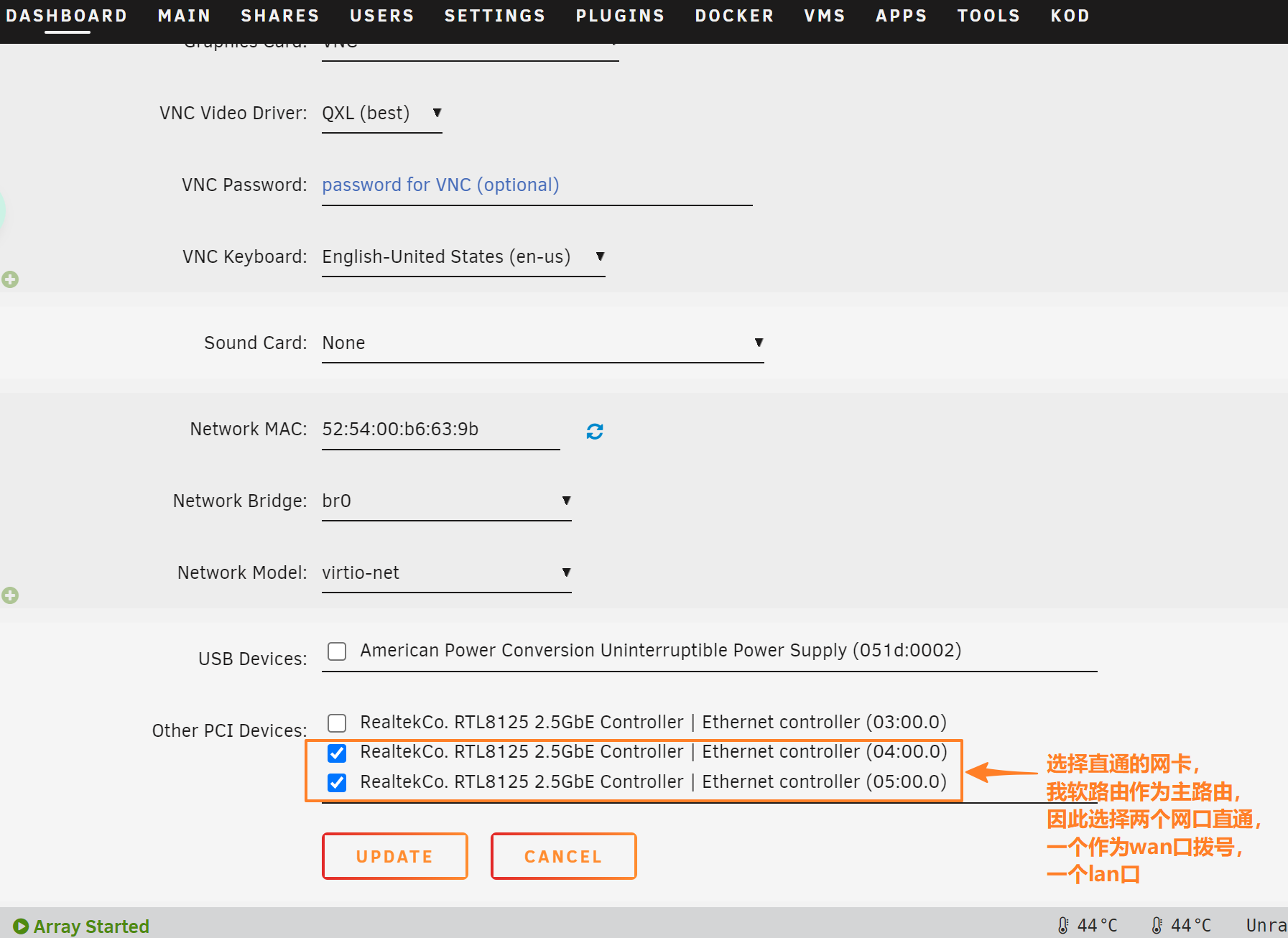Open the Network Bridge br0 dropdown
This screenshot has height=938, width=1288.
tap(446, 501)
